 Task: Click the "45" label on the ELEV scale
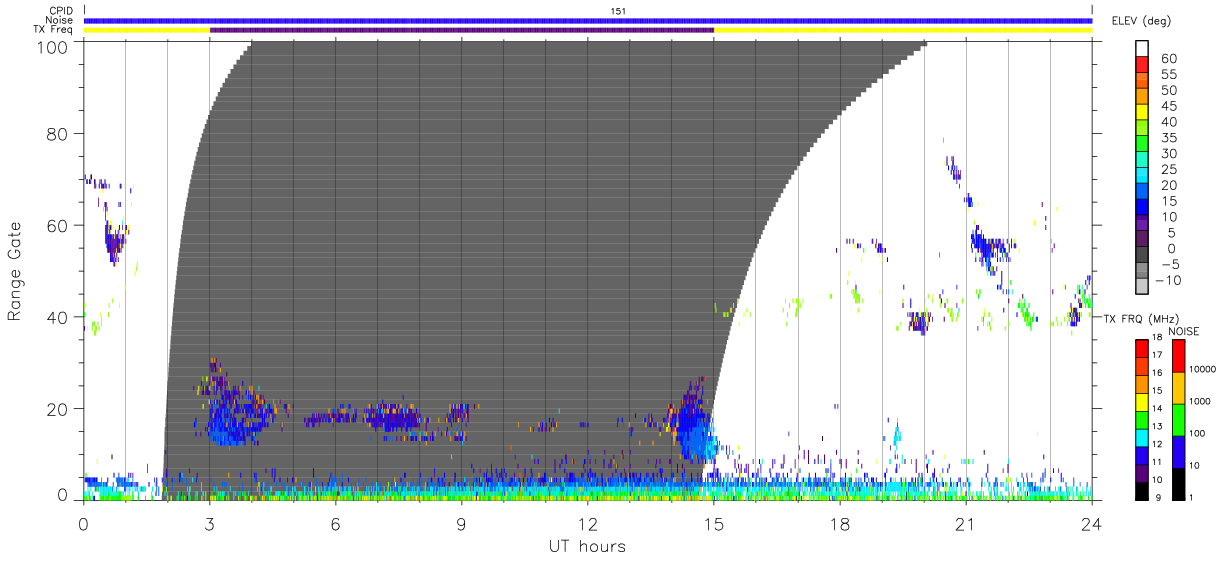click(x=1168, y=106)
